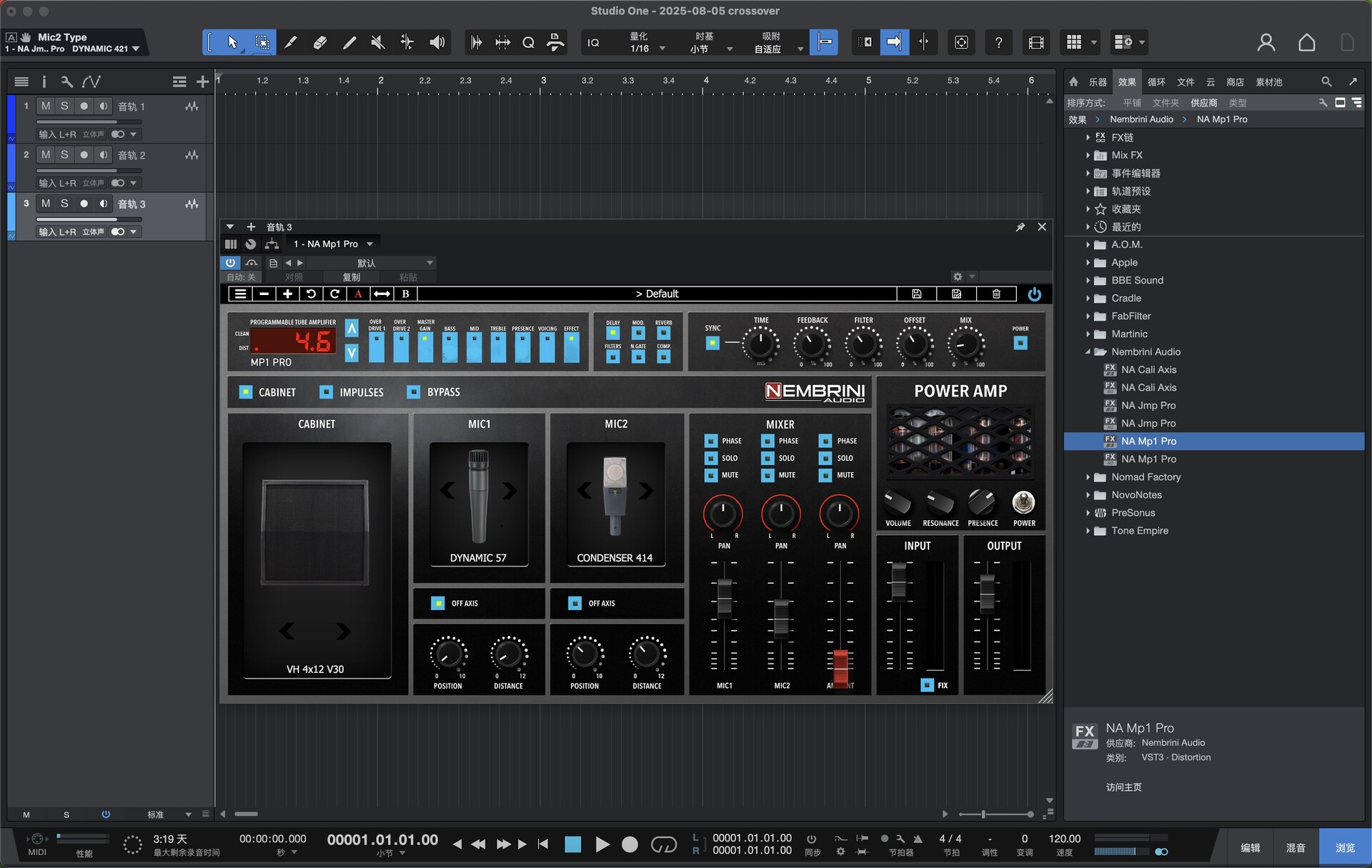Viewport: 1372px width, 868px height.
Task: Toggle the plugin activate power button
Action: [x=230, y=263]
